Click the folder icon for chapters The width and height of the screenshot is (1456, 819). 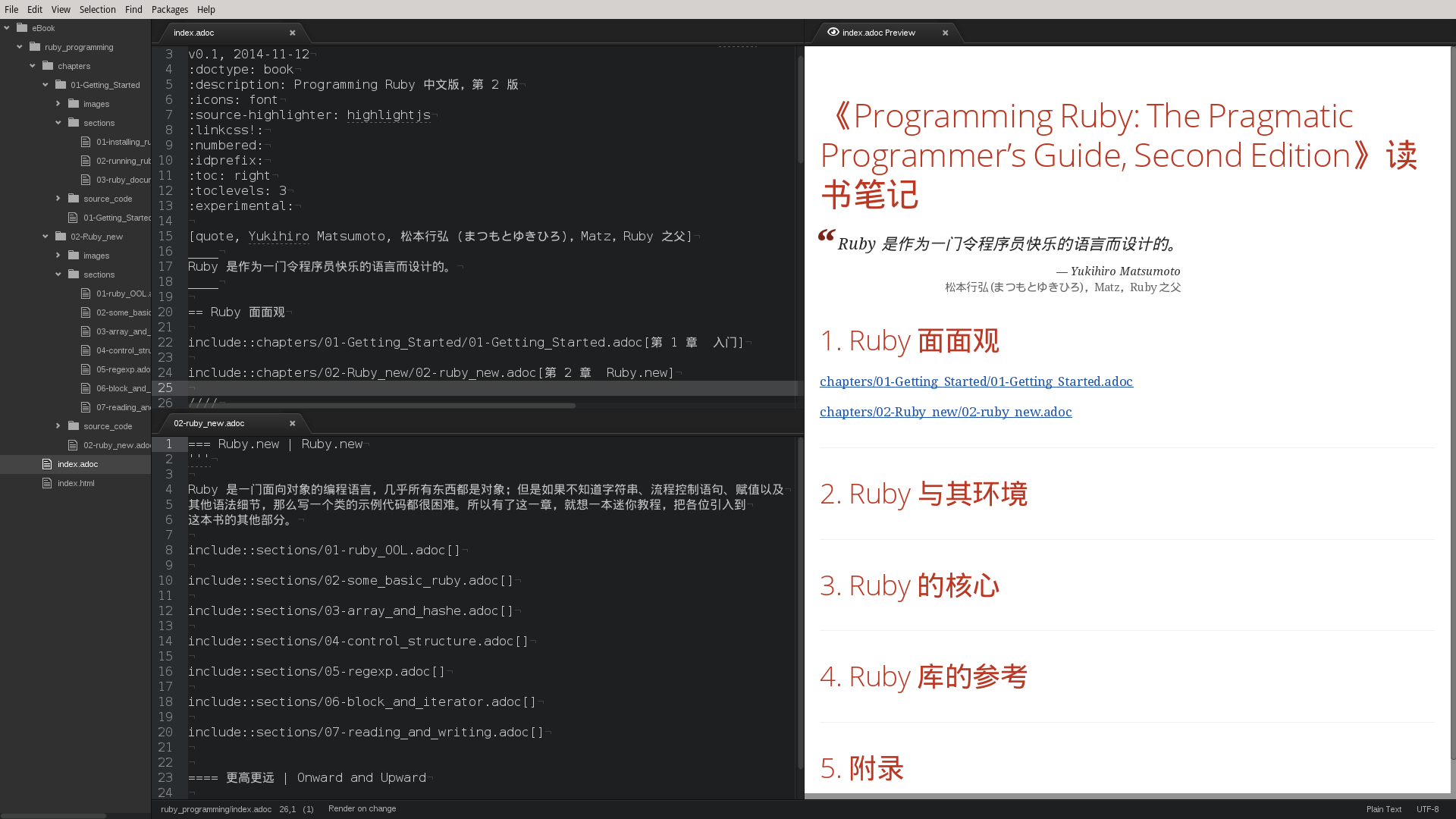46,66
